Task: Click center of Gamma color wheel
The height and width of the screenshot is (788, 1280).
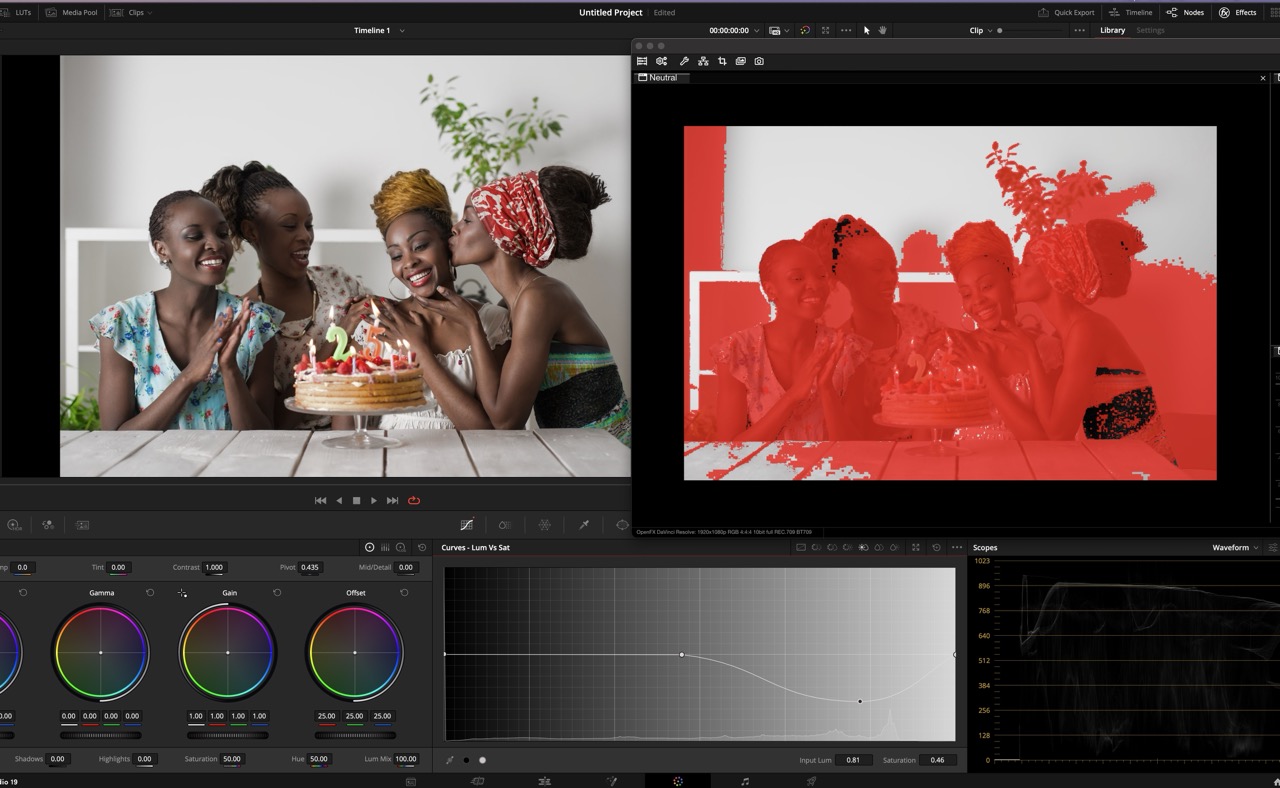Action: coord(101,653)
